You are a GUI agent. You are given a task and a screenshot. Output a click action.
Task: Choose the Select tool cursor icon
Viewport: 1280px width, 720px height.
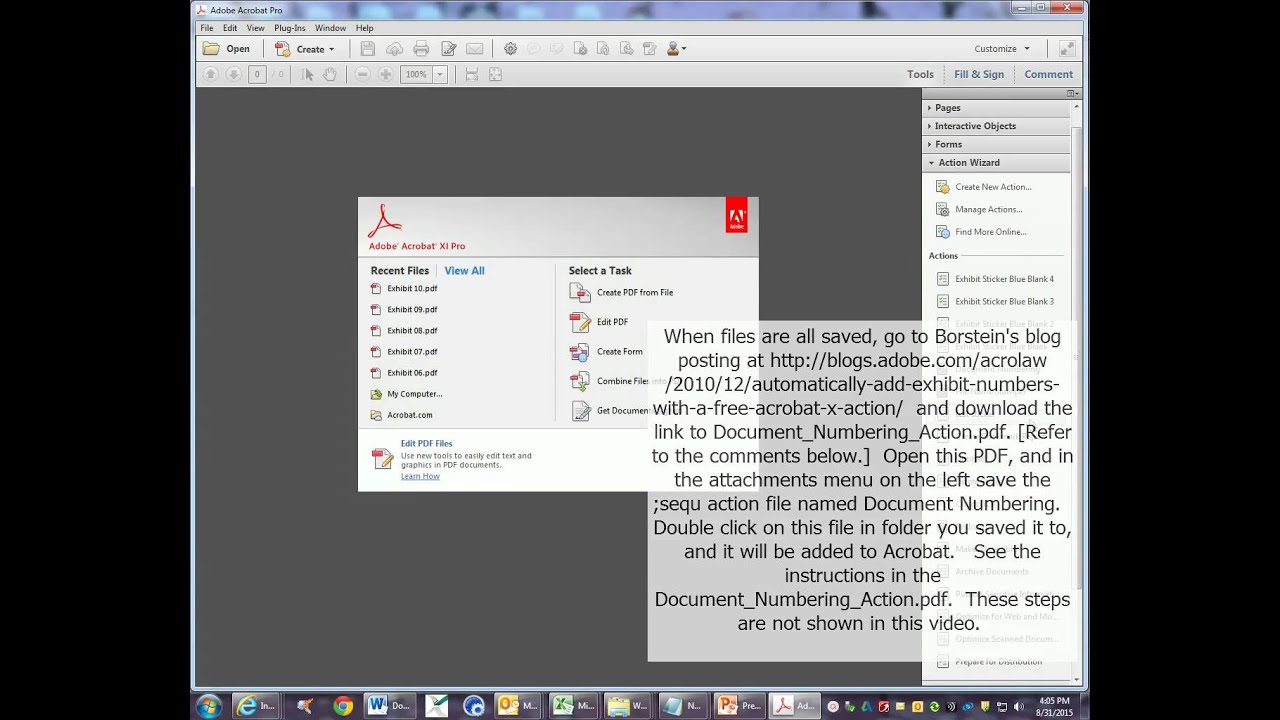coord(308,75)
